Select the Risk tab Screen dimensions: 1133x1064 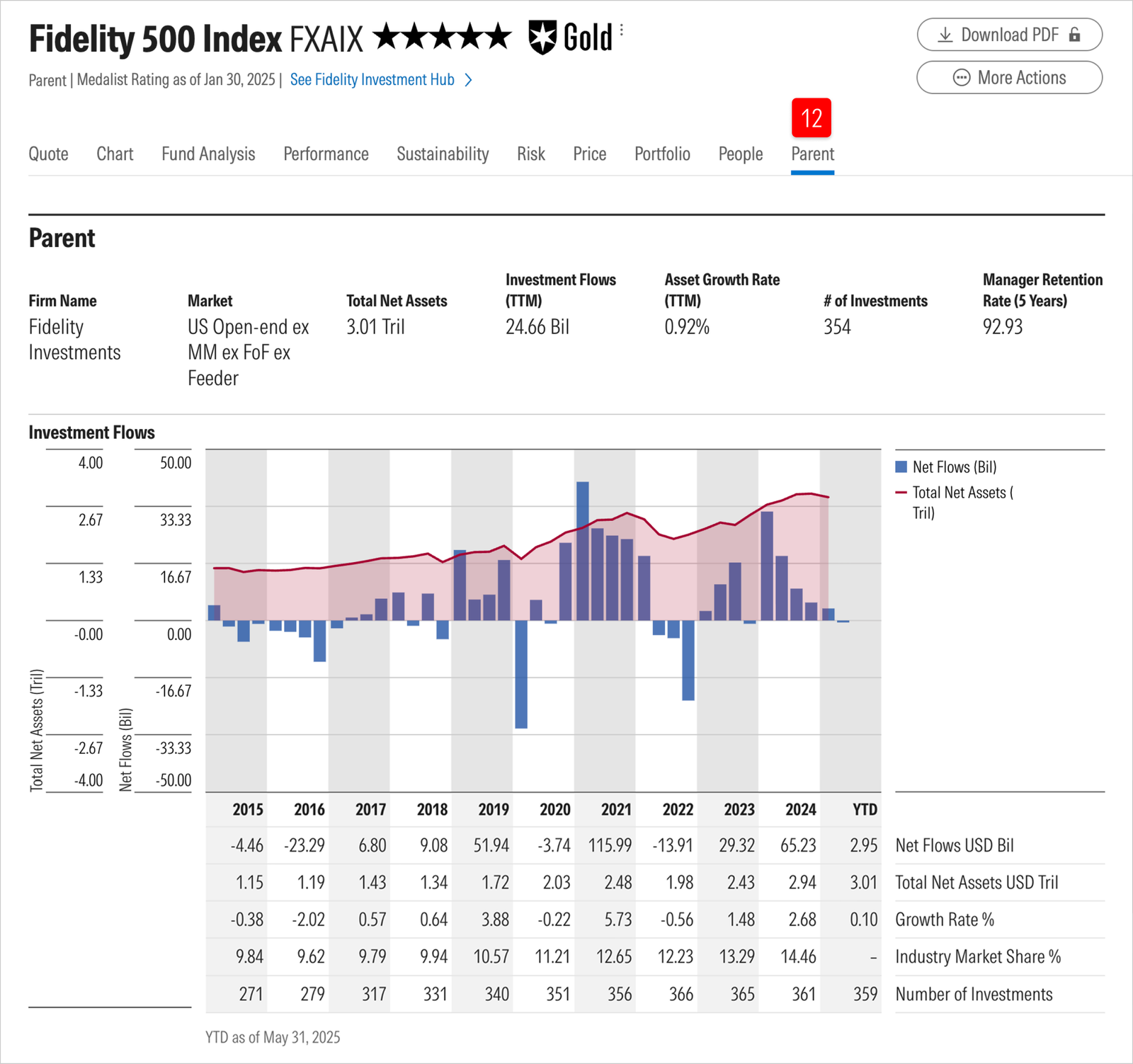(x=531, y=154)
